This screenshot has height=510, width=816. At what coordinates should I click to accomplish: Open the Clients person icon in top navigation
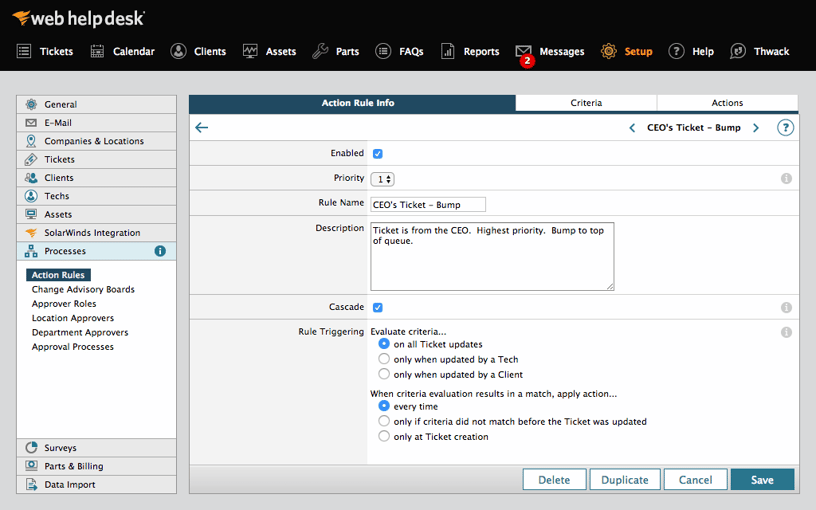(178, 51)
